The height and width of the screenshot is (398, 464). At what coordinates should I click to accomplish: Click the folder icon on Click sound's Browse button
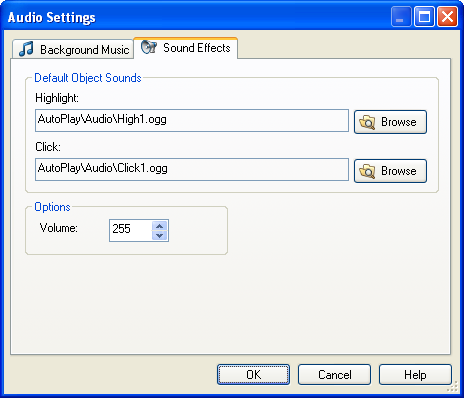(x=367, y=171)
